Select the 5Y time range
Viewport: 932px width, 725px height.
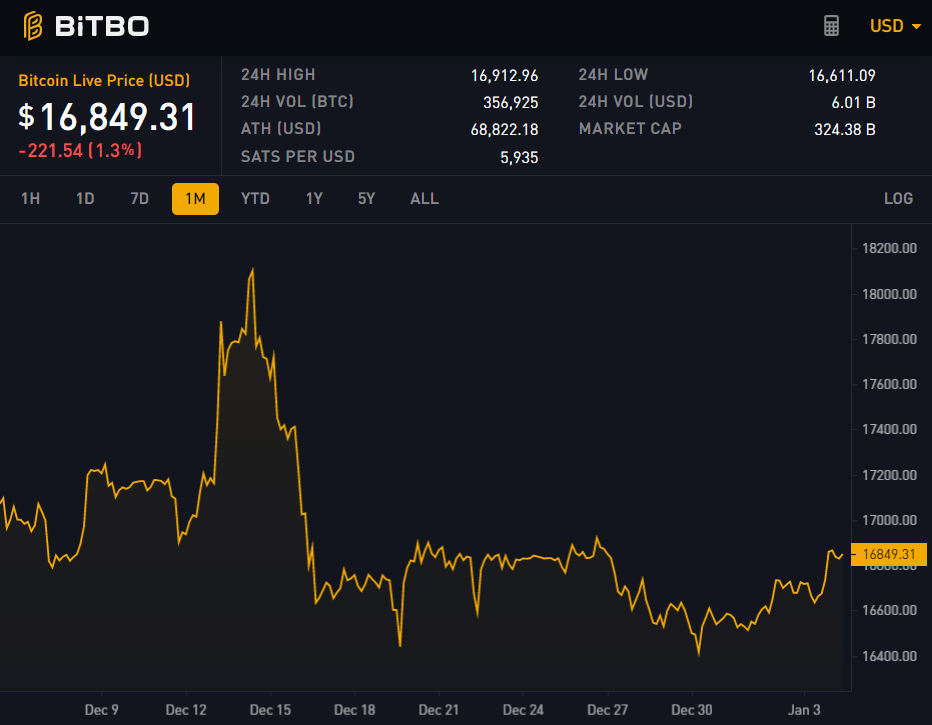click(366, 198)
